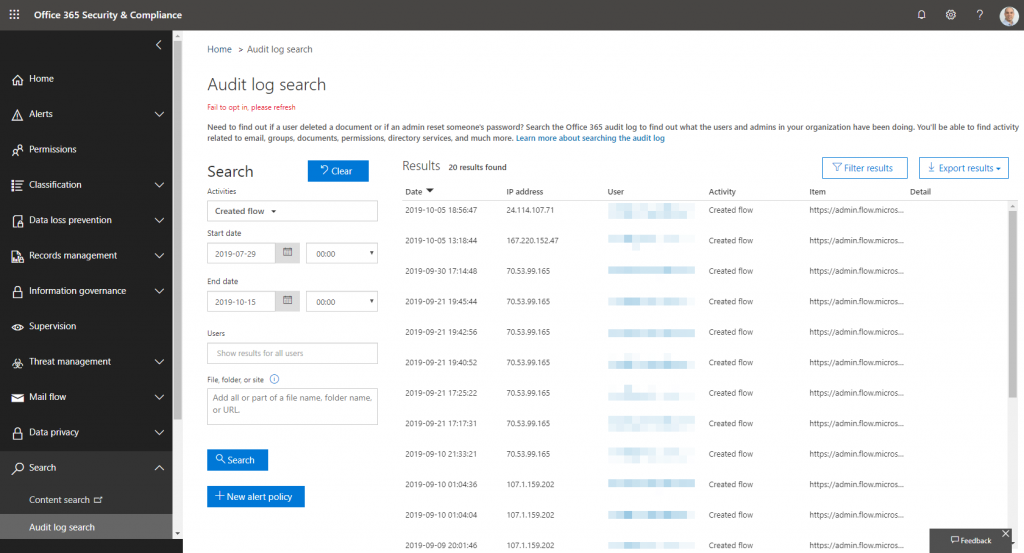Screen dimensions: 1024x553
Task: Click the Users input field
Action: tap(291, 353)
